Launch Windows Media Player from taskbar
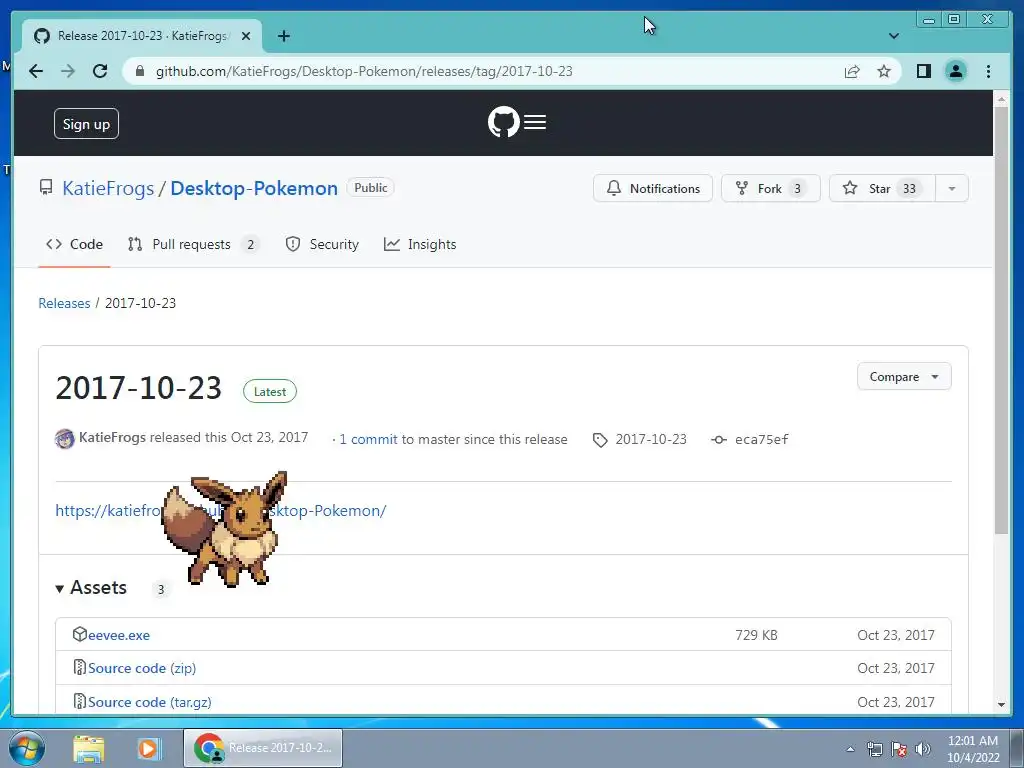1024x768 pixels. click(148, 748)
